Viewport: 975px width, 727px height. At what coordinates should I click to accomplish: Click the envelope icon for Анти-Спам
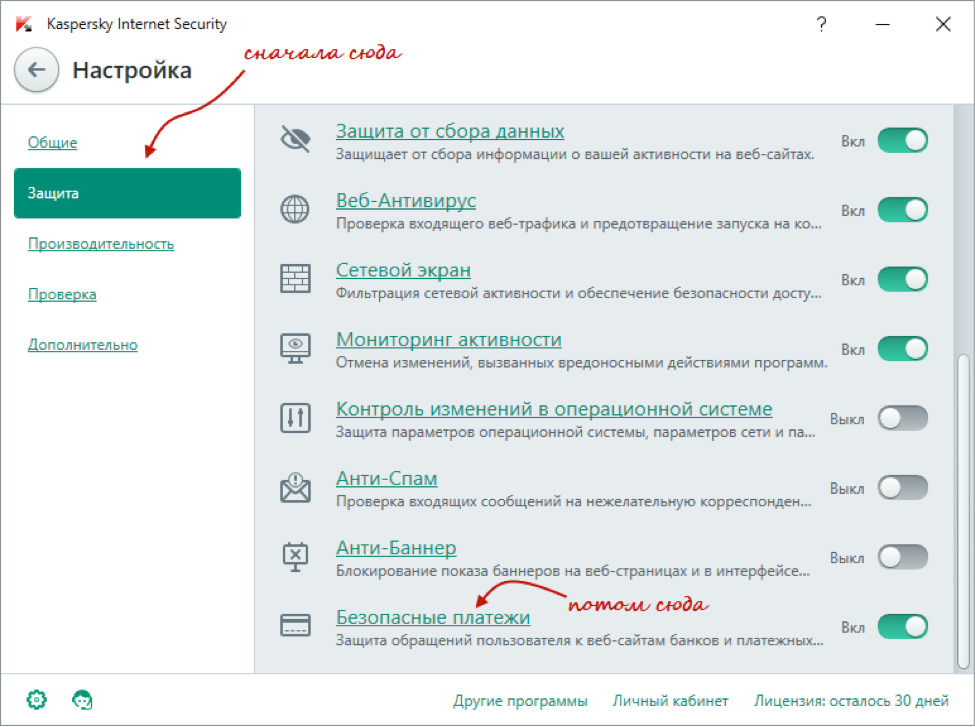coord(295,488)
